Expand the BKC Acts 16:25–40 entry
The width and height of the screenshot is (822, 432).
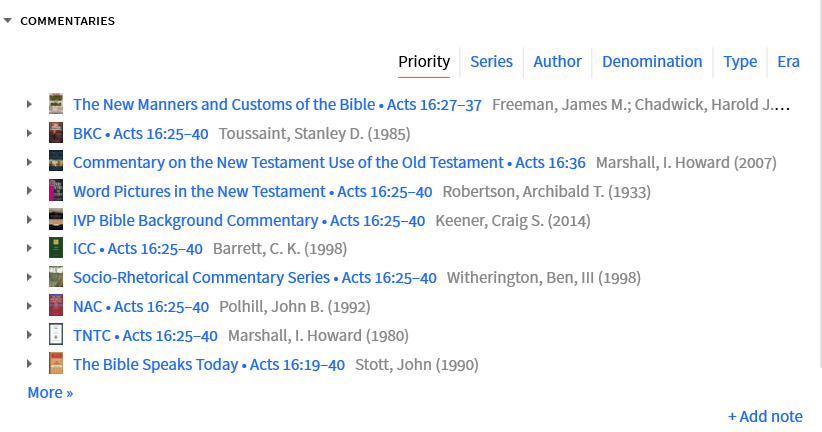[30, 133]
